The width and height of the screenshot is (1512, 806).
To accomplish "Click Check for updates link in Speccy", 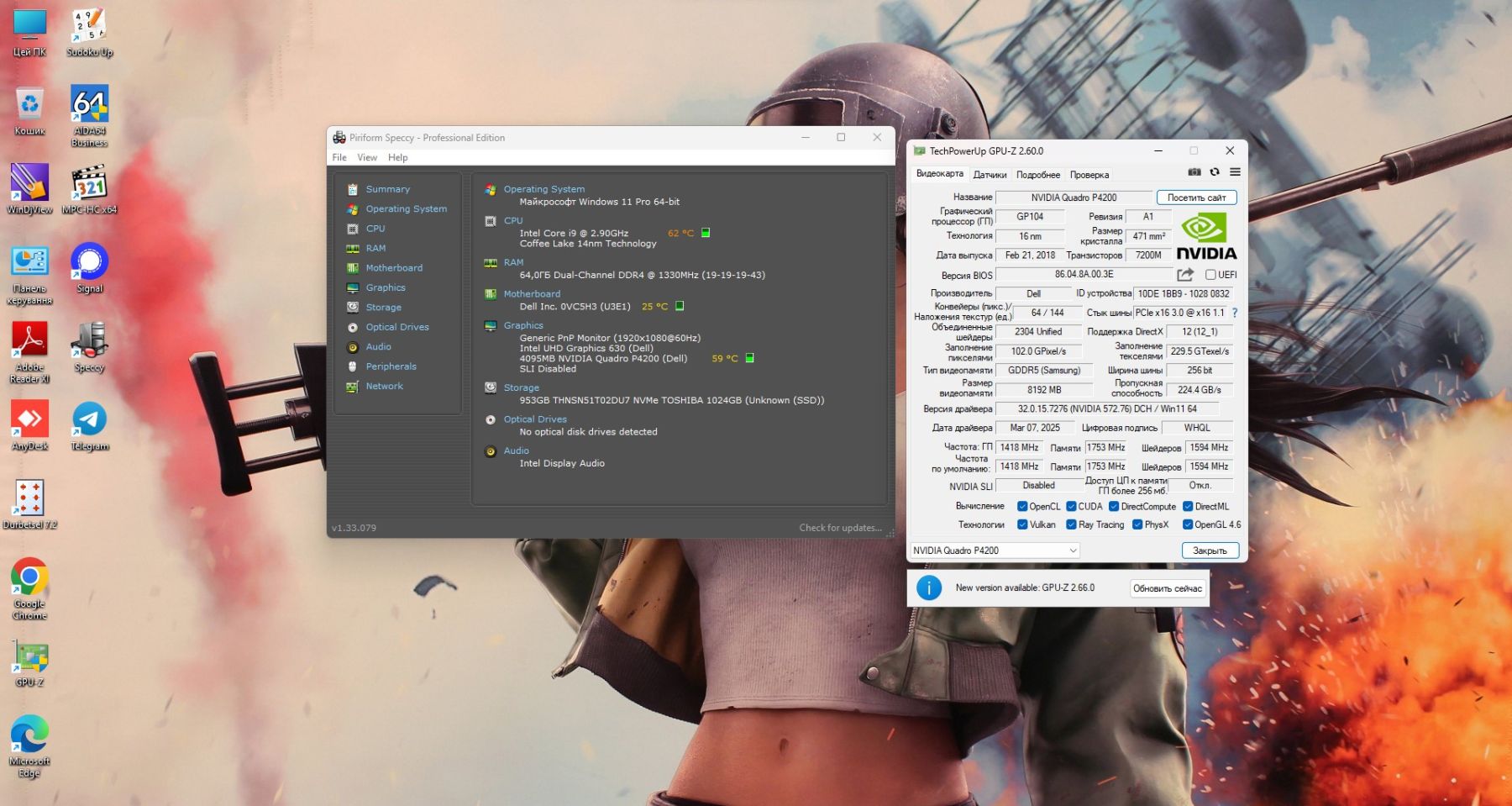I will [840, 528].
